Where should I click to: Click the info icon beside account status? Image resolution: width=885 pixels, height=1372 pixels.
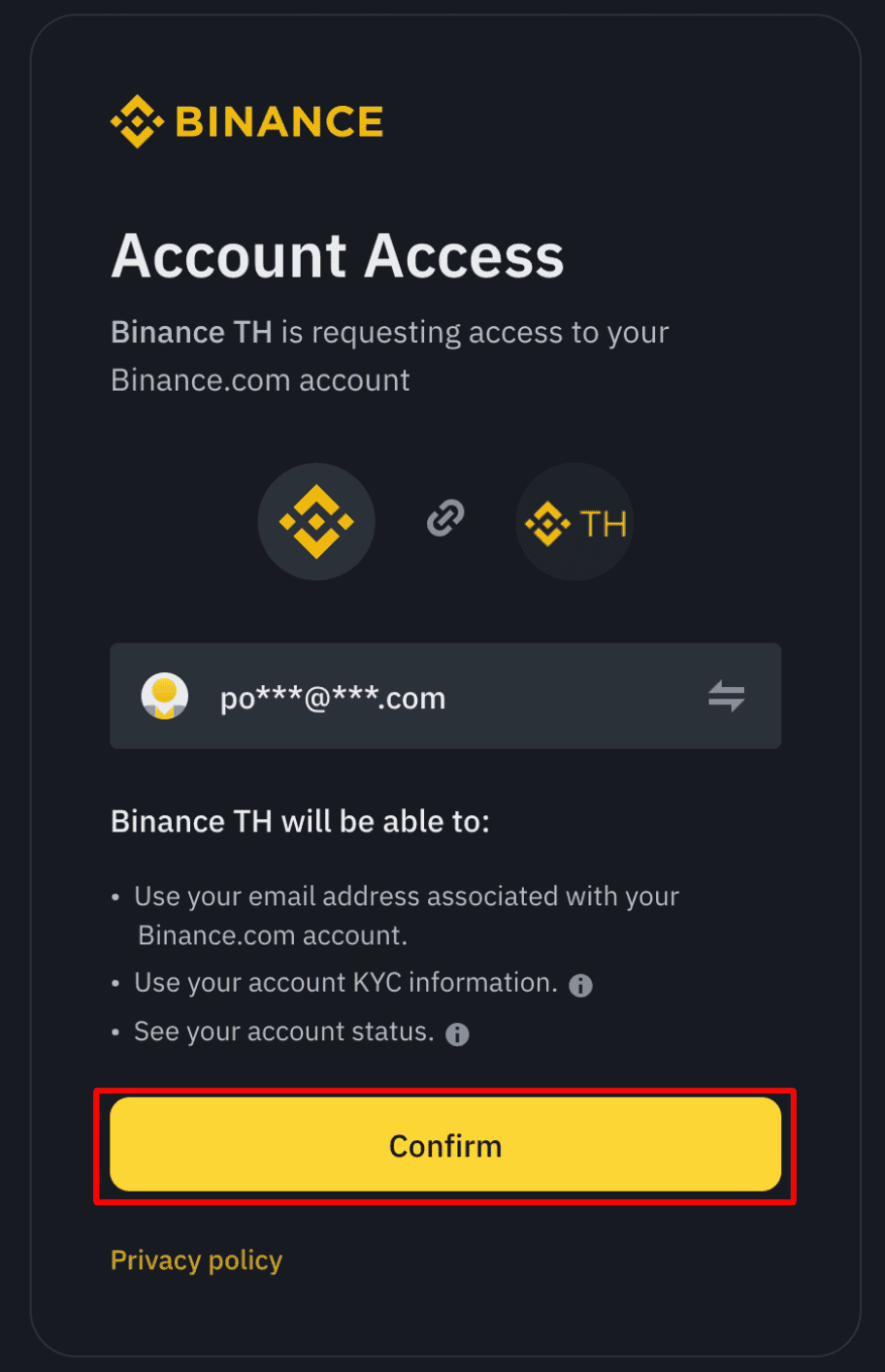(456, 1033)
